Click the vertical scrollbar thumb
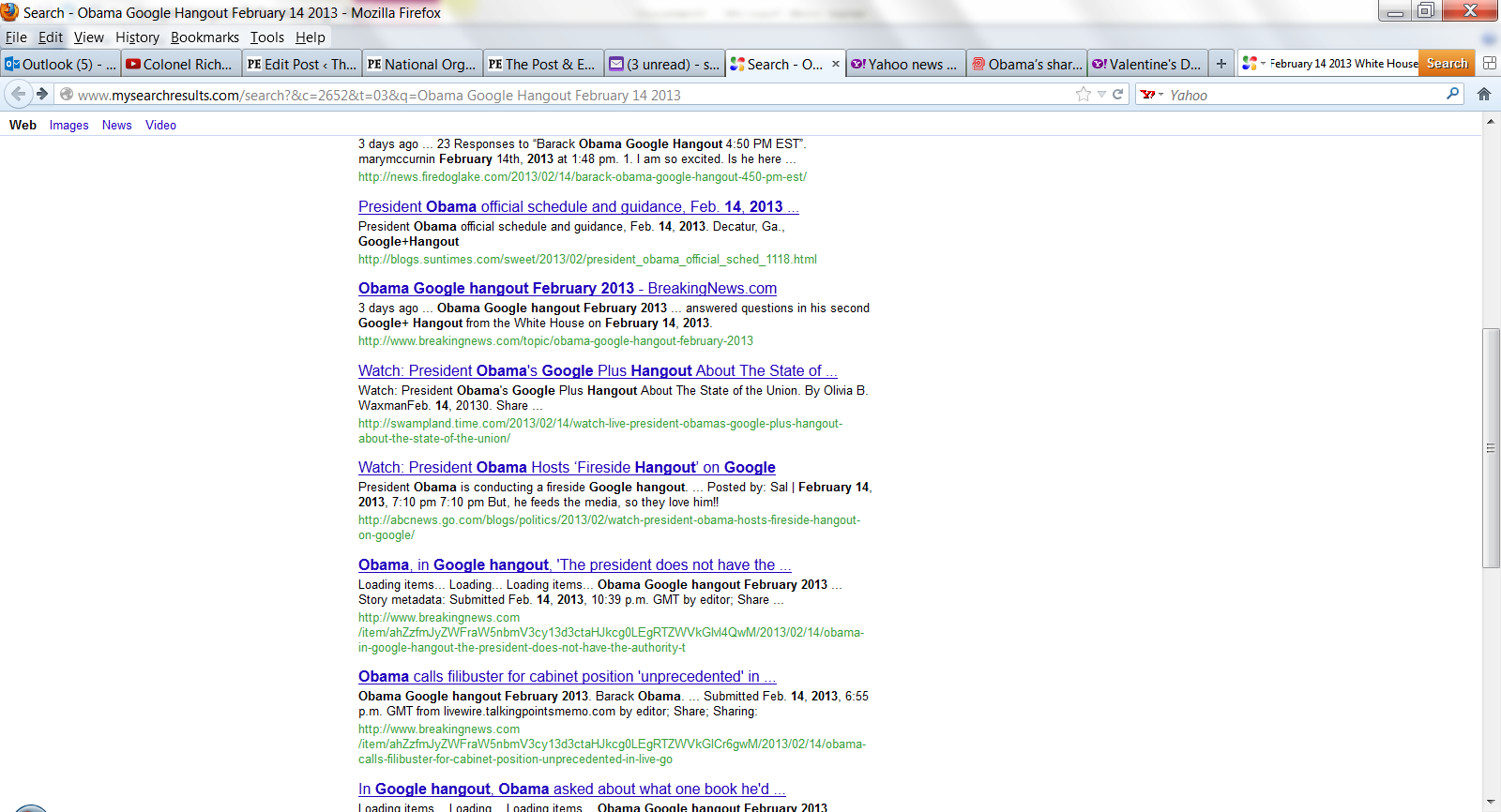 (1491, 447)
